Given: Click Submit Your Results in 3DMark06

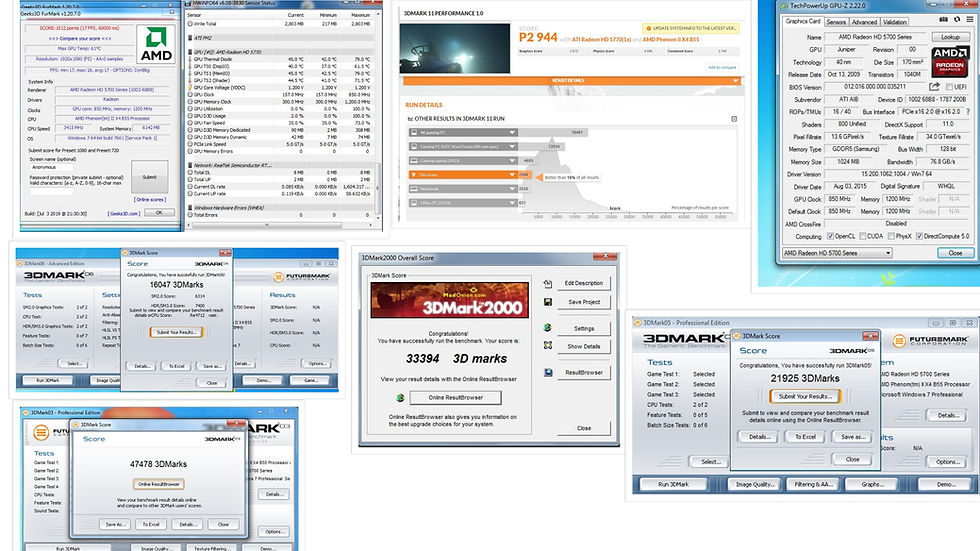Looking at the screenshot, I should (x=176, y=332).
